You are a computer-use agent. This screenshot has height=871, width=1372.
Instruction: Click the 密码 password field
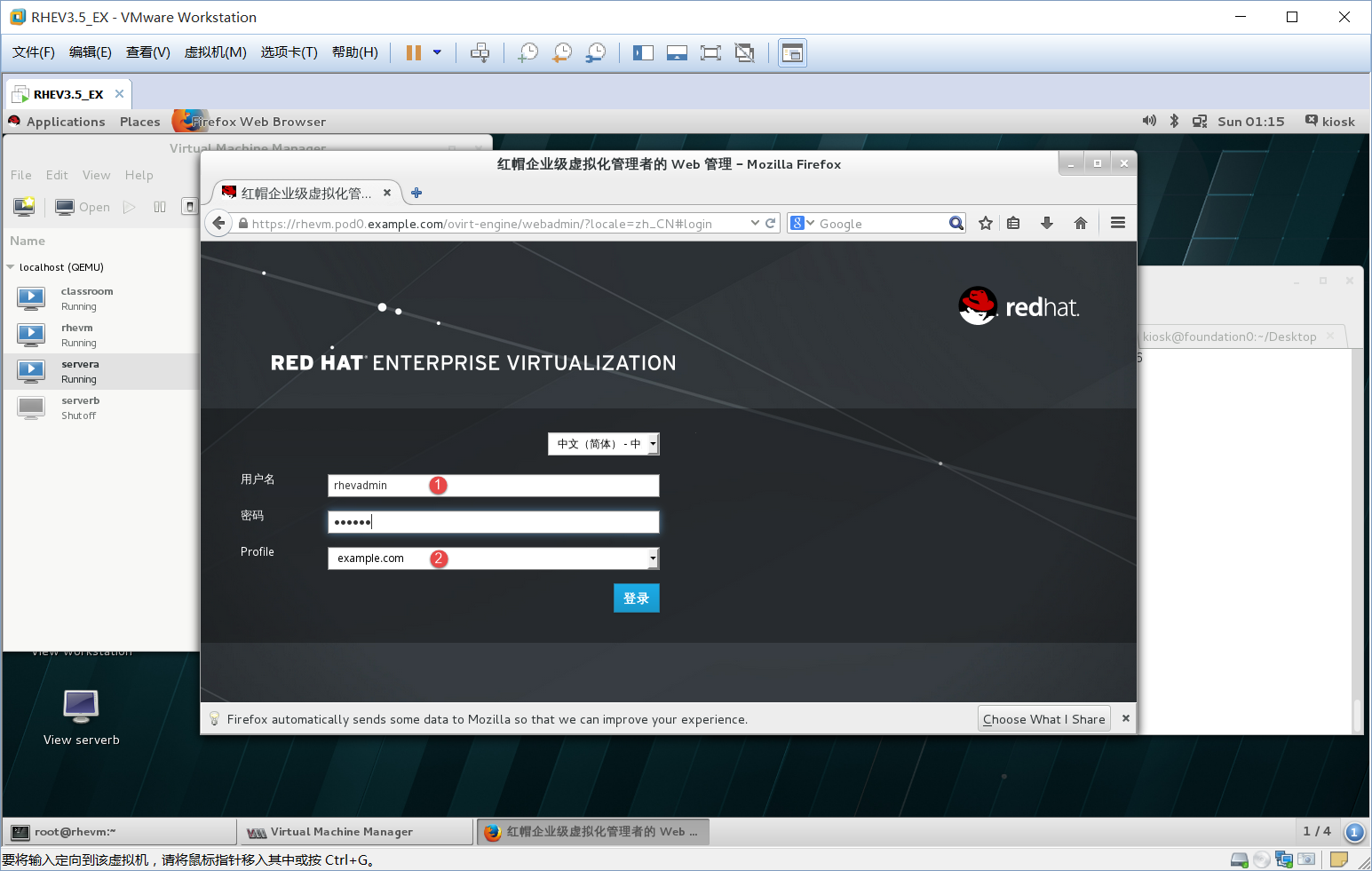click(494, 522)
